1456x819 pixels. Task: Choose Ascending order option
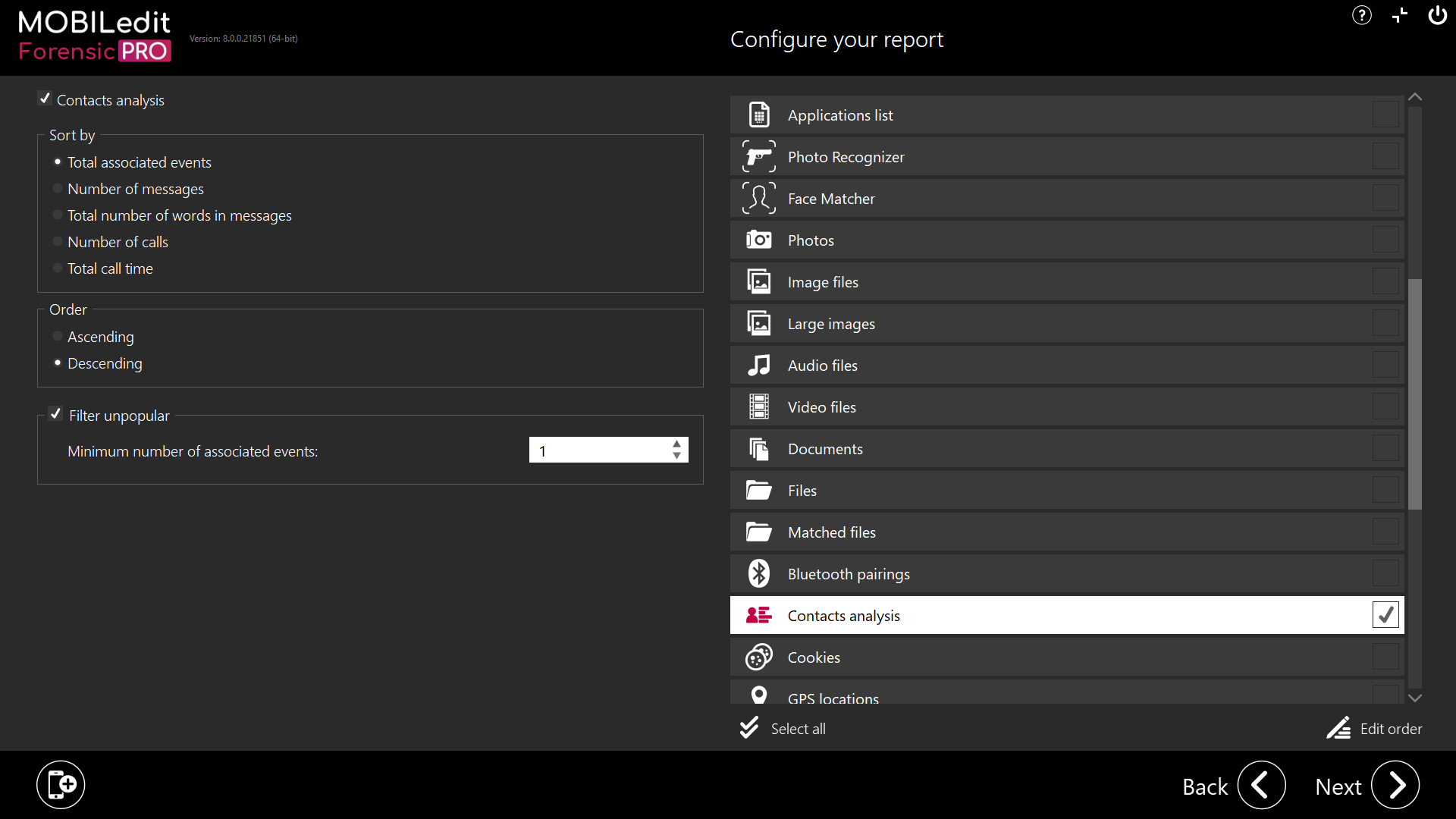(58, 337)
